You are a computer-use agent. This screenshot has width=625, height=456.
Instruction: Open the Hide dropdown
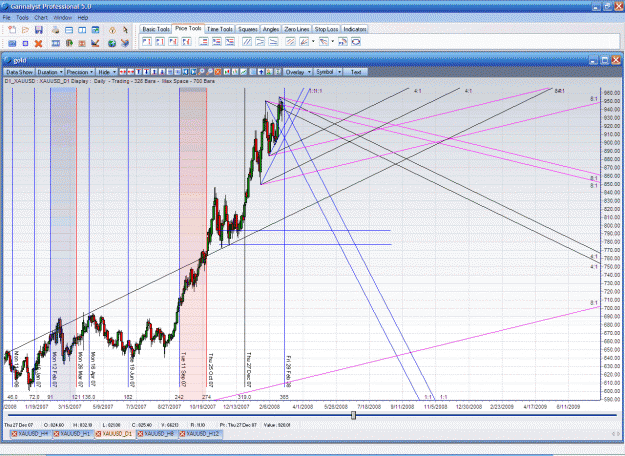pyautogui.click(x=107, y=72)
